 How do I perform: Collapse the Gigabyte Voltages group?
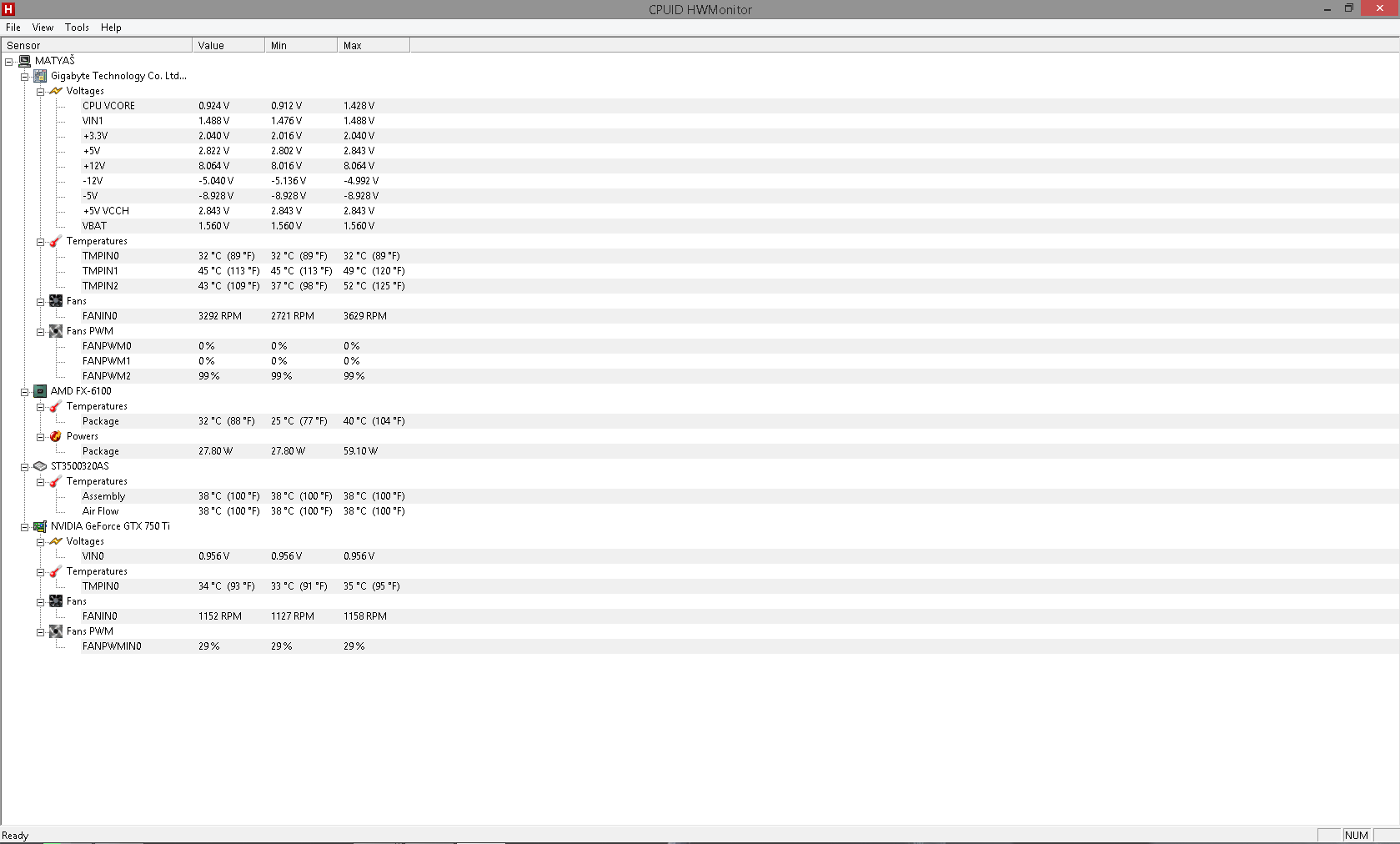tap(40, 92)
